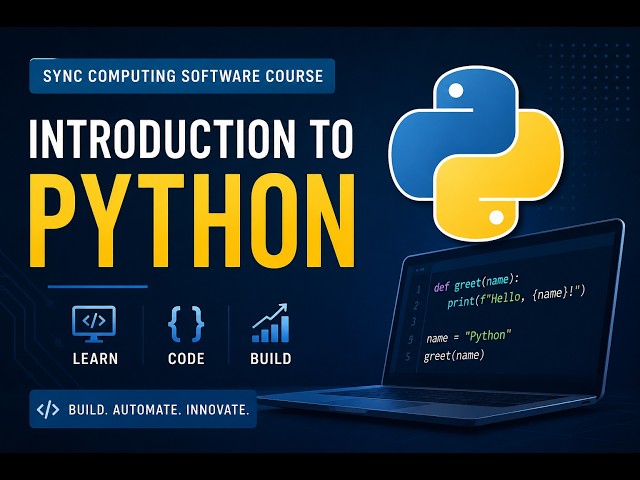Click the bar chart icon above BUILD
The width and height of the screenshot is (640, 480).
click(271, 323)
